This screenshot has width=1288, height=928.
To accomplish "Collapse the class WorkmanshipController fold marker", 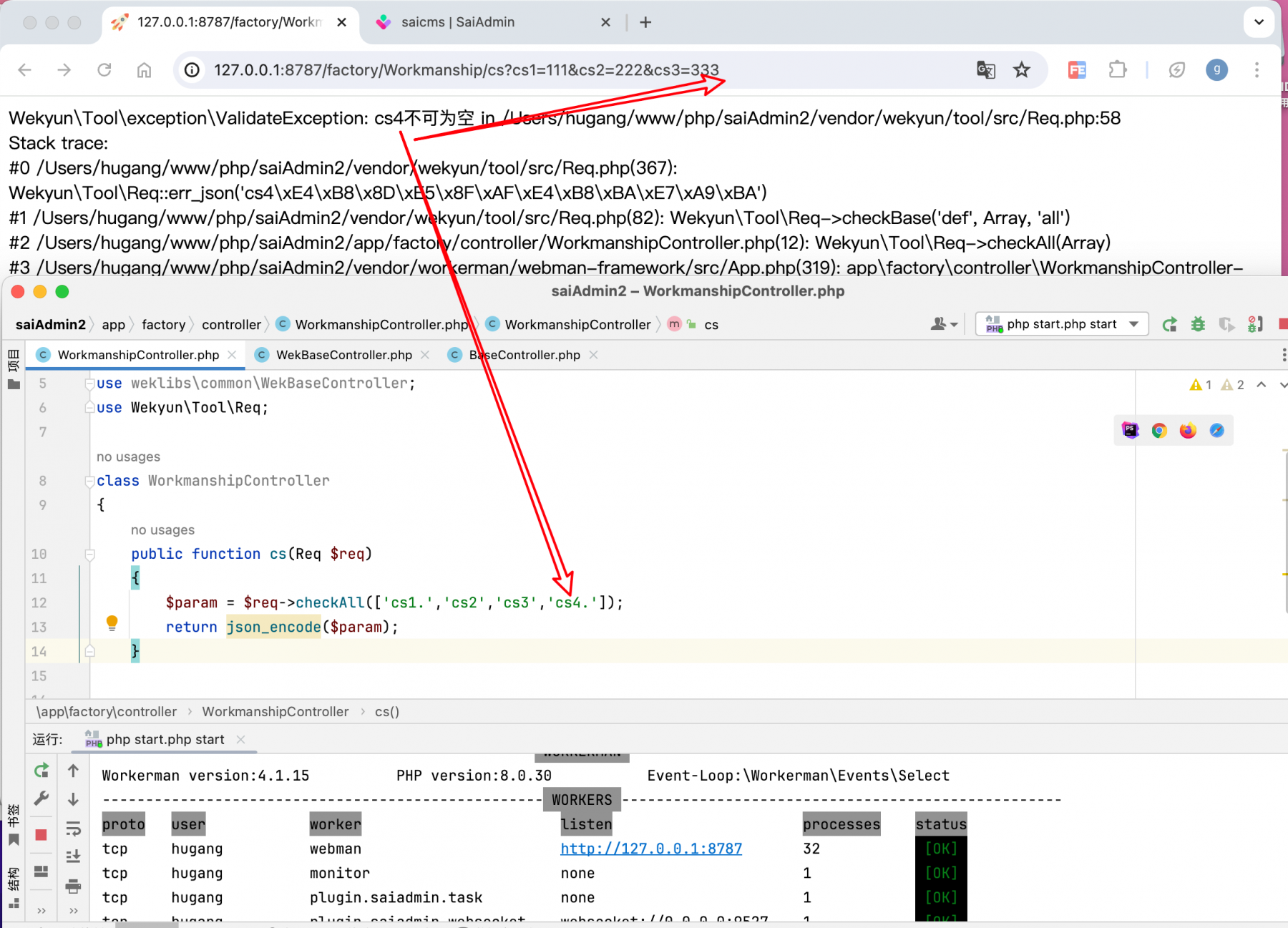I will (89, 481).
